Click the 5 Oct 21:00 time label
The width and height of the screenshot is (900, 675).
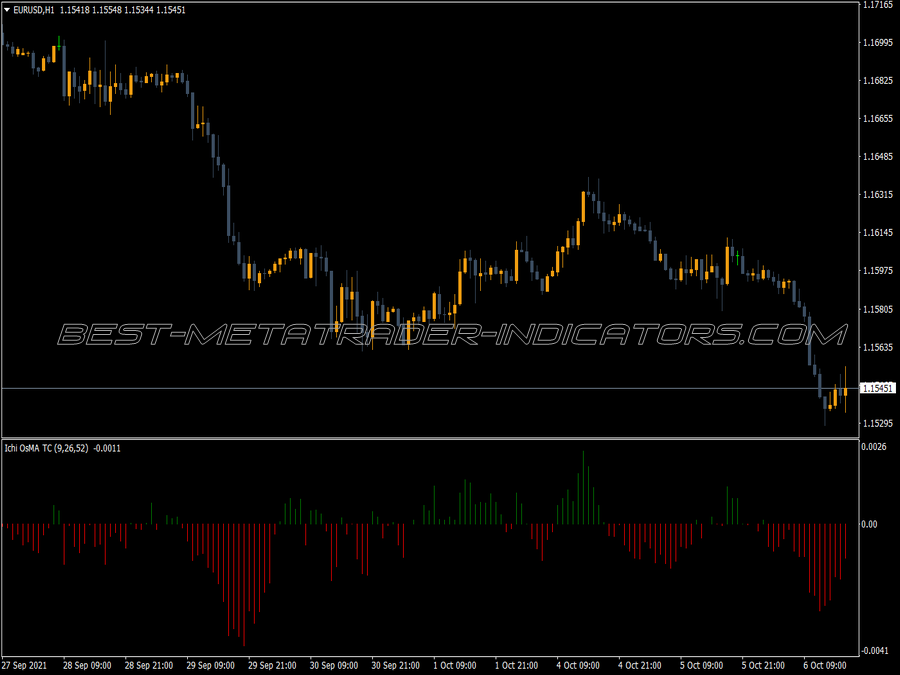[763, 665]
